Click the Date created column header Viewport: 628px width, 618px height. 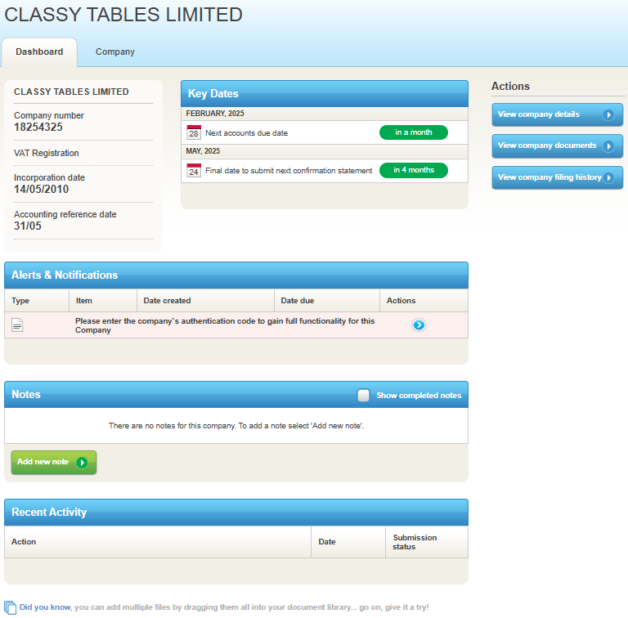click(x=167, y=300)
